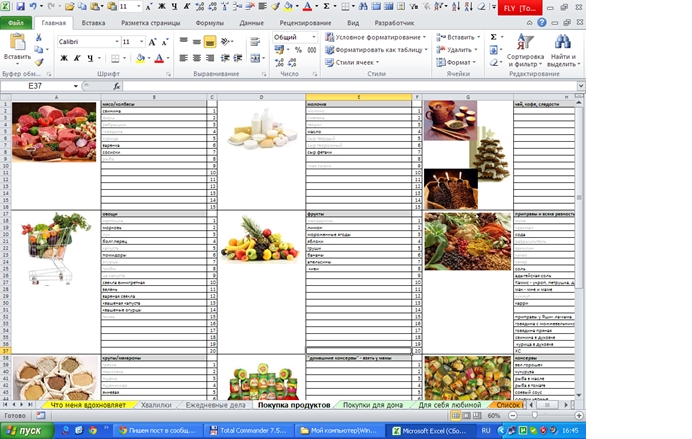Toggle italic formatting with К button
Image resolution: width=692 pixels, height=439 pixels.
[x=77, y=58]
